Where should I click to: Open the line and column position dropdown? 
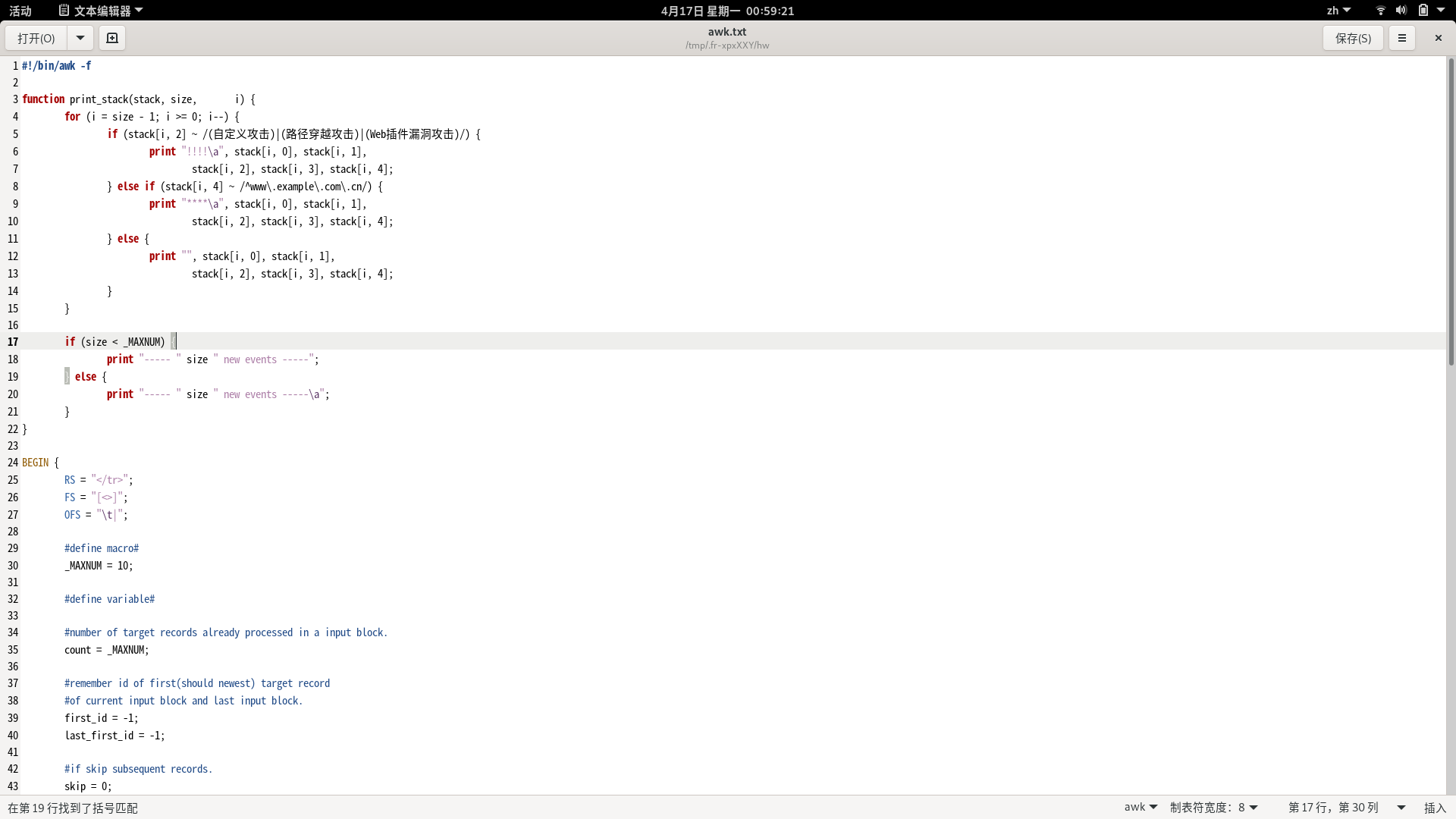pyautogui.click(x=1347, y=807)
